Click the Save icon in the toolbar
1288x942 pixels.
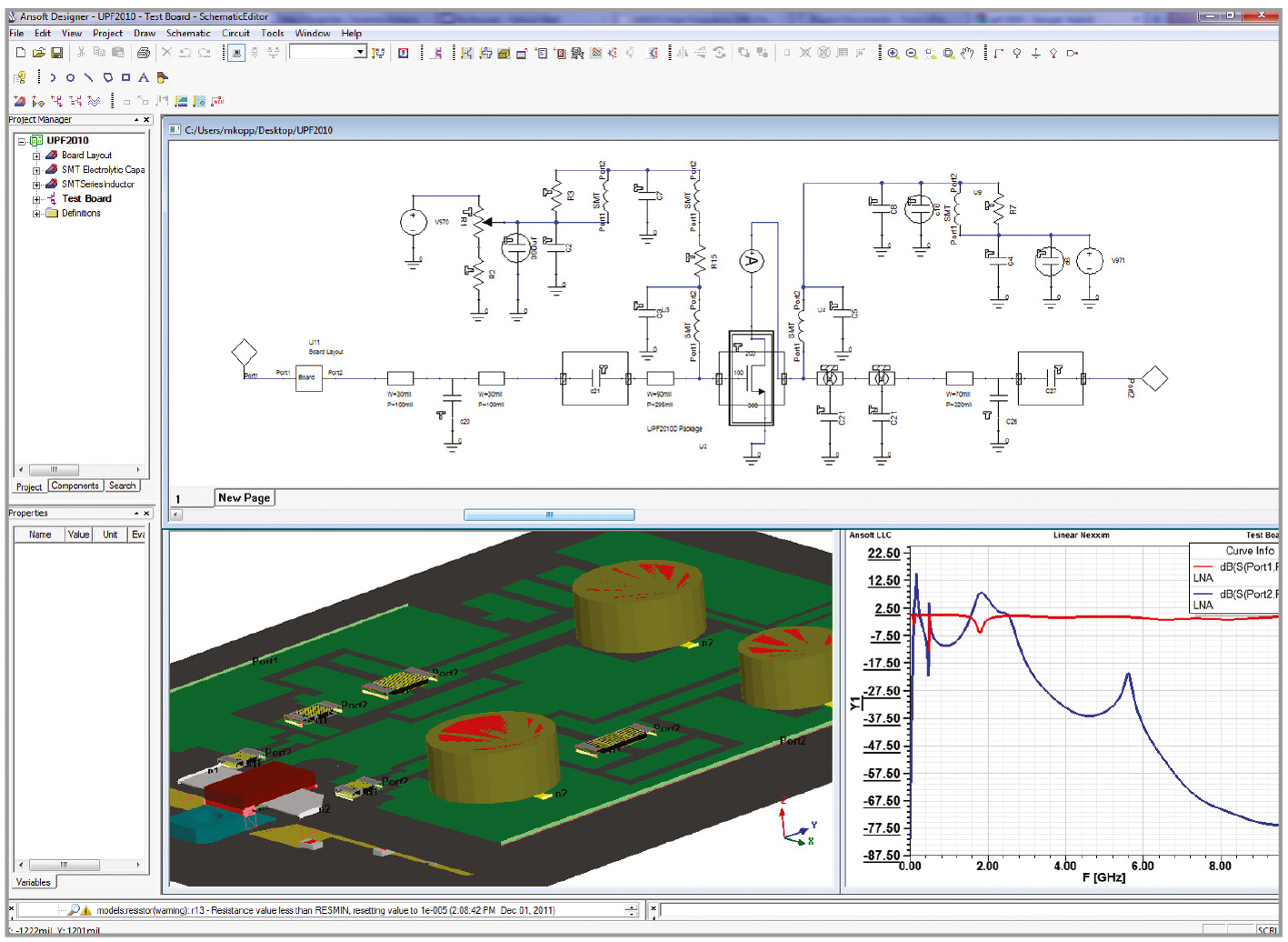coord(56,54)
